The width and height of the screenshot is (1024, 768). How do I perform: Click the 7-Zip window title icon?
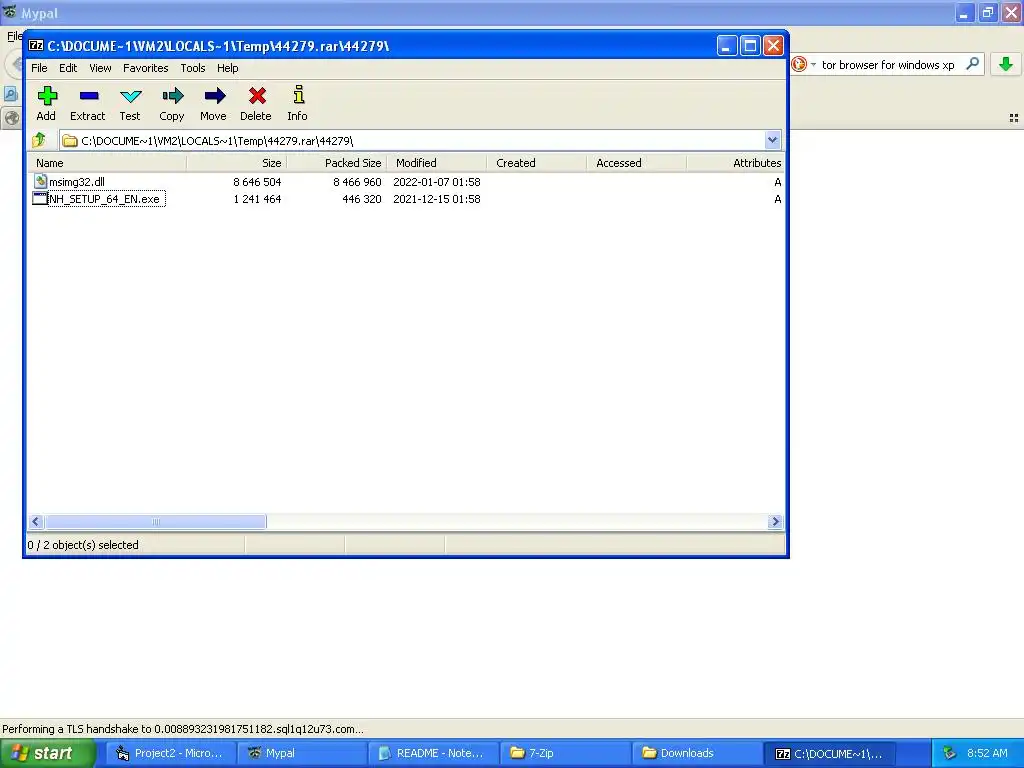point(36,46)
